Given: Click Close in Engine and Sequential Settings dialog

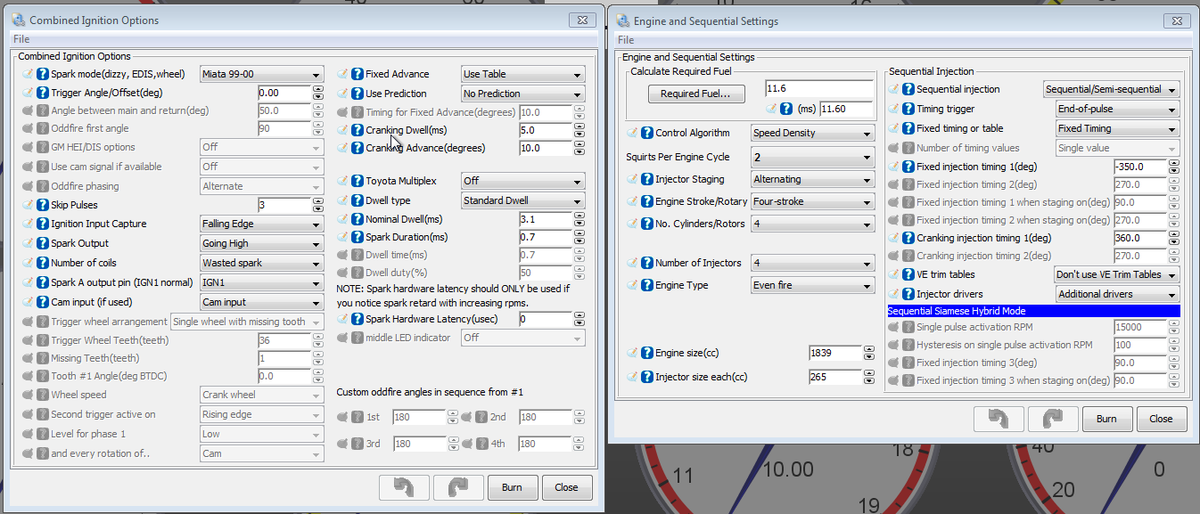Looking at the screenshot, I should pyautogui.click(x=1160, y=419).
